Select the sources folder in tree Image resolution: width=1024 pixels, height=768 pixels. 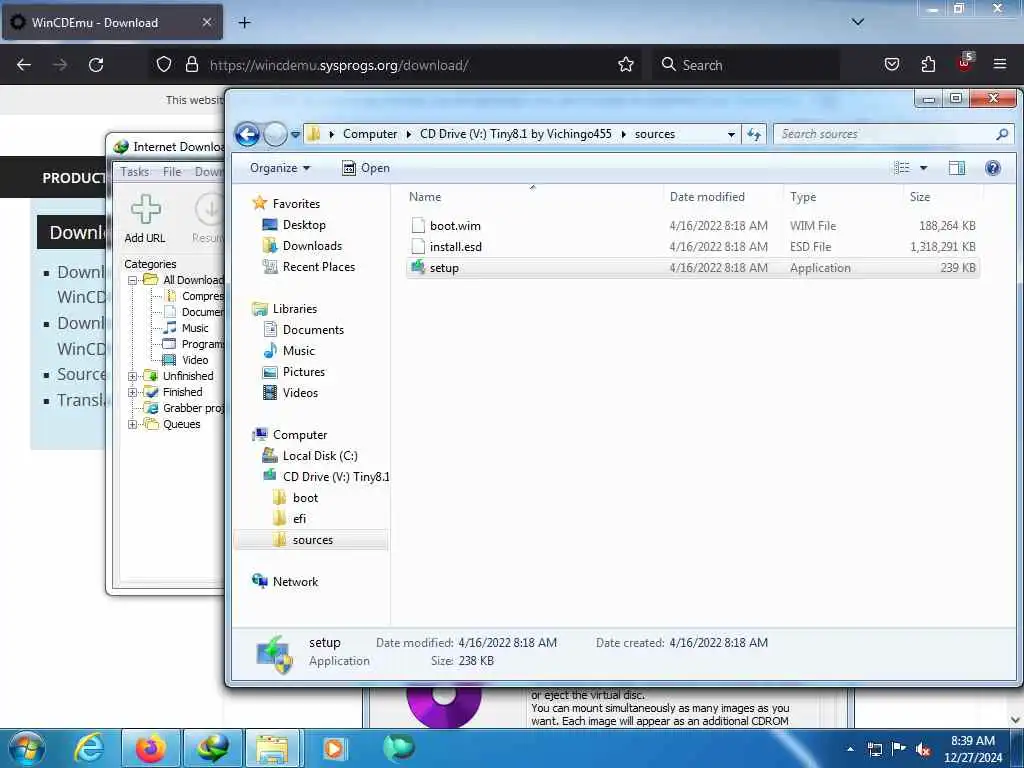[x=313, y=540]
